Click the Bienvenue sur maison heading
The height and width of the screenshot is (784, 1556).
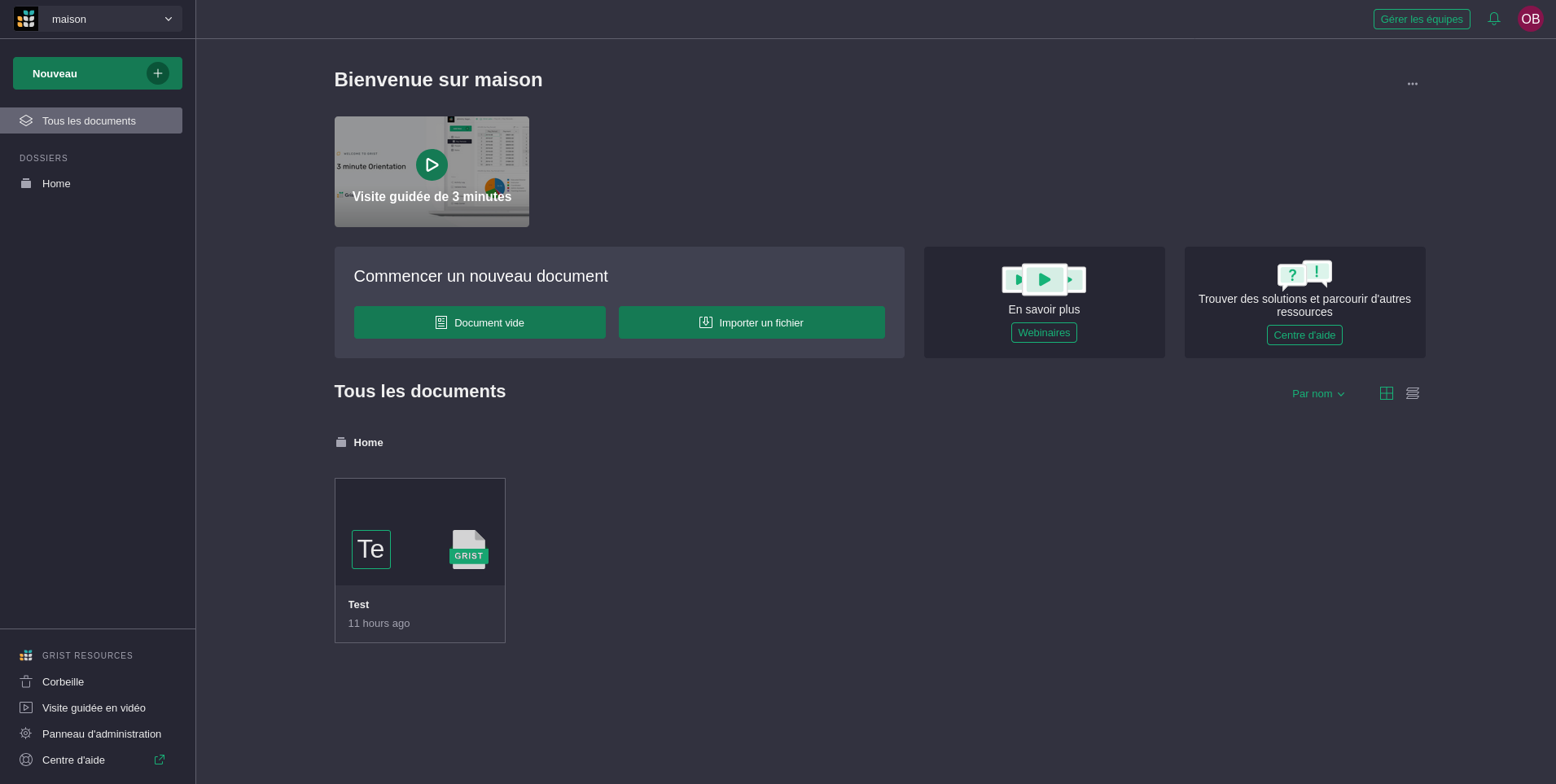tap(438, 80)
